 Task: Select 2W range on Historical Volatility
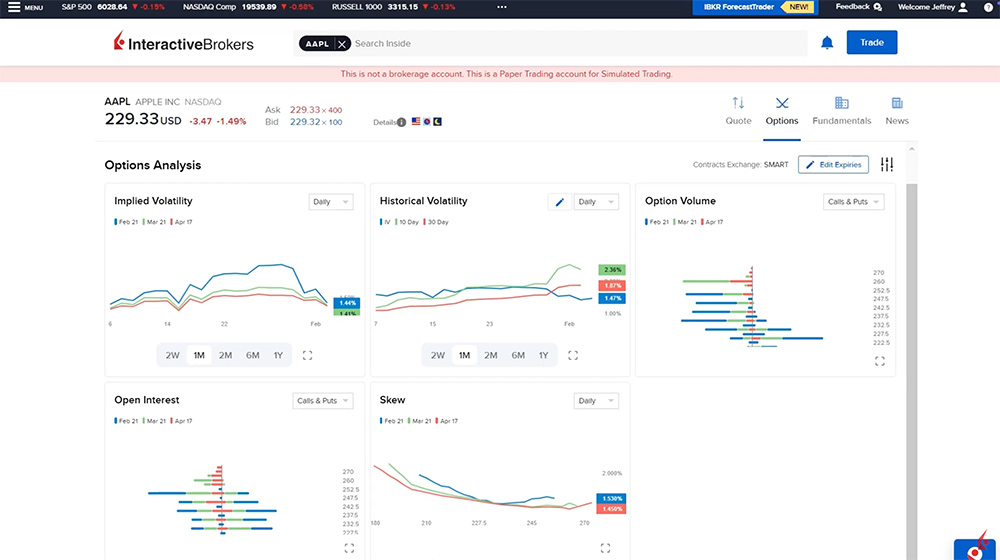(438, 355)
